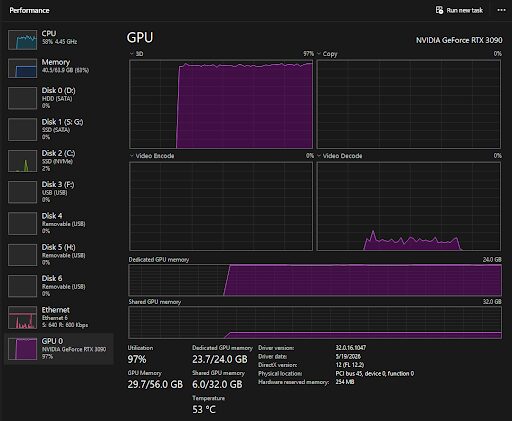Image resolution: width=512 pixels, height=421 pixels.
Task: Click the Performance page title
Action: coord(29,10)
